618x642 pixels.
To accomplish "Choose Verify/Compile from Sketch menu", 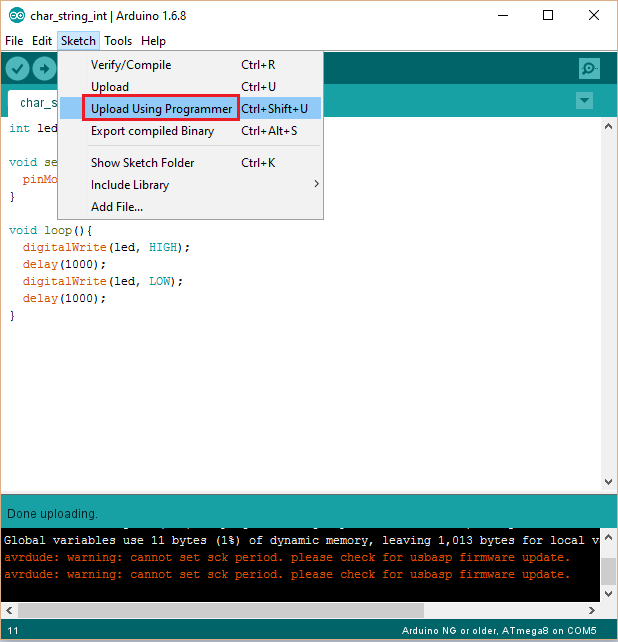I will point(190,65).
